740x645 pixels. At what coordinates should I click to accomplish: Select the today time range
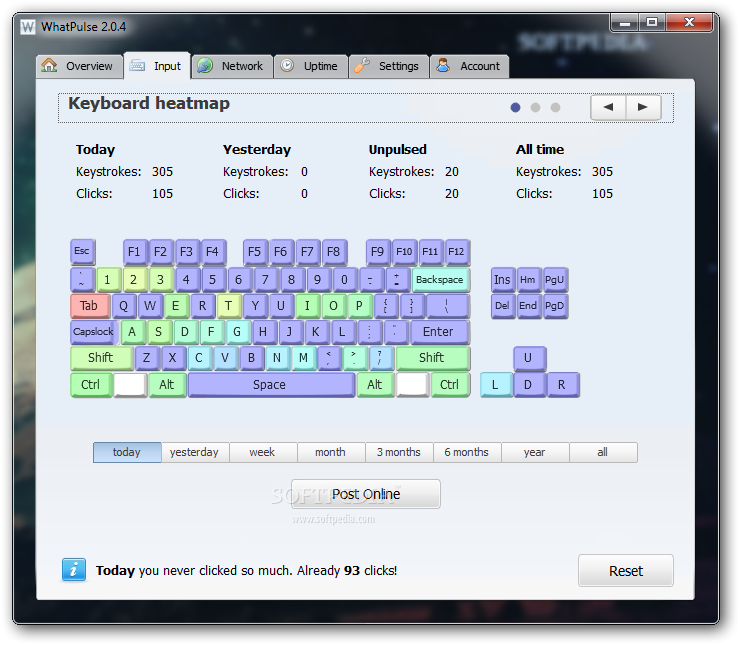(127, 452)
